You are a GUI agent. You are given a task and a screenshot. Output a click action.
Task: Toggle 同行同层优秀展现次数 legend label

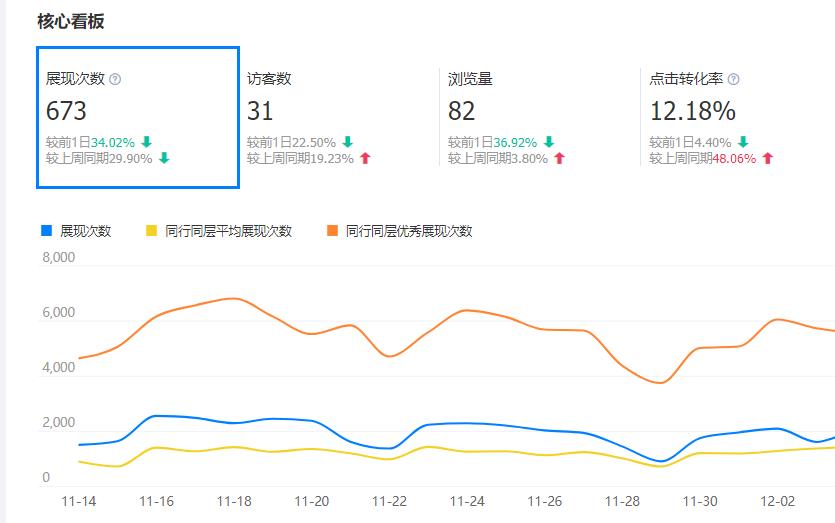coord(408,231)
